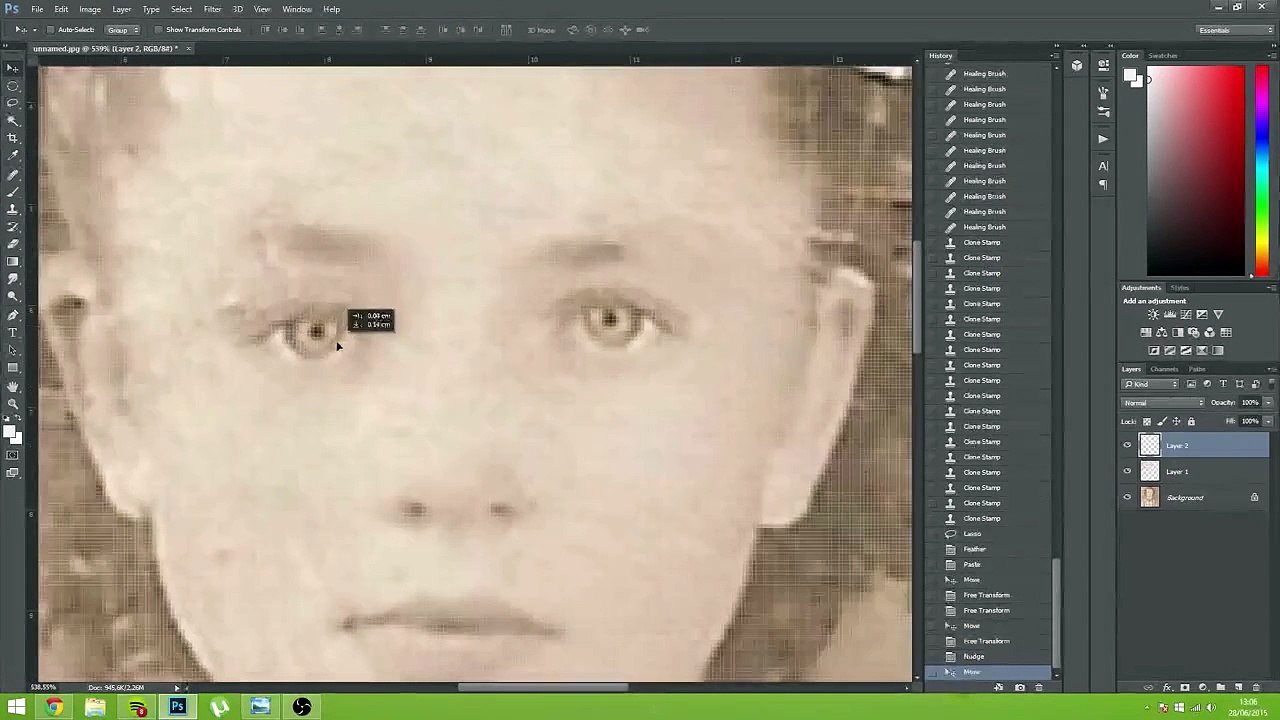Open Fill slider dropdown arrow
The width and height of the screenshot is (1280, 720).
click(x=1268, y=422)
